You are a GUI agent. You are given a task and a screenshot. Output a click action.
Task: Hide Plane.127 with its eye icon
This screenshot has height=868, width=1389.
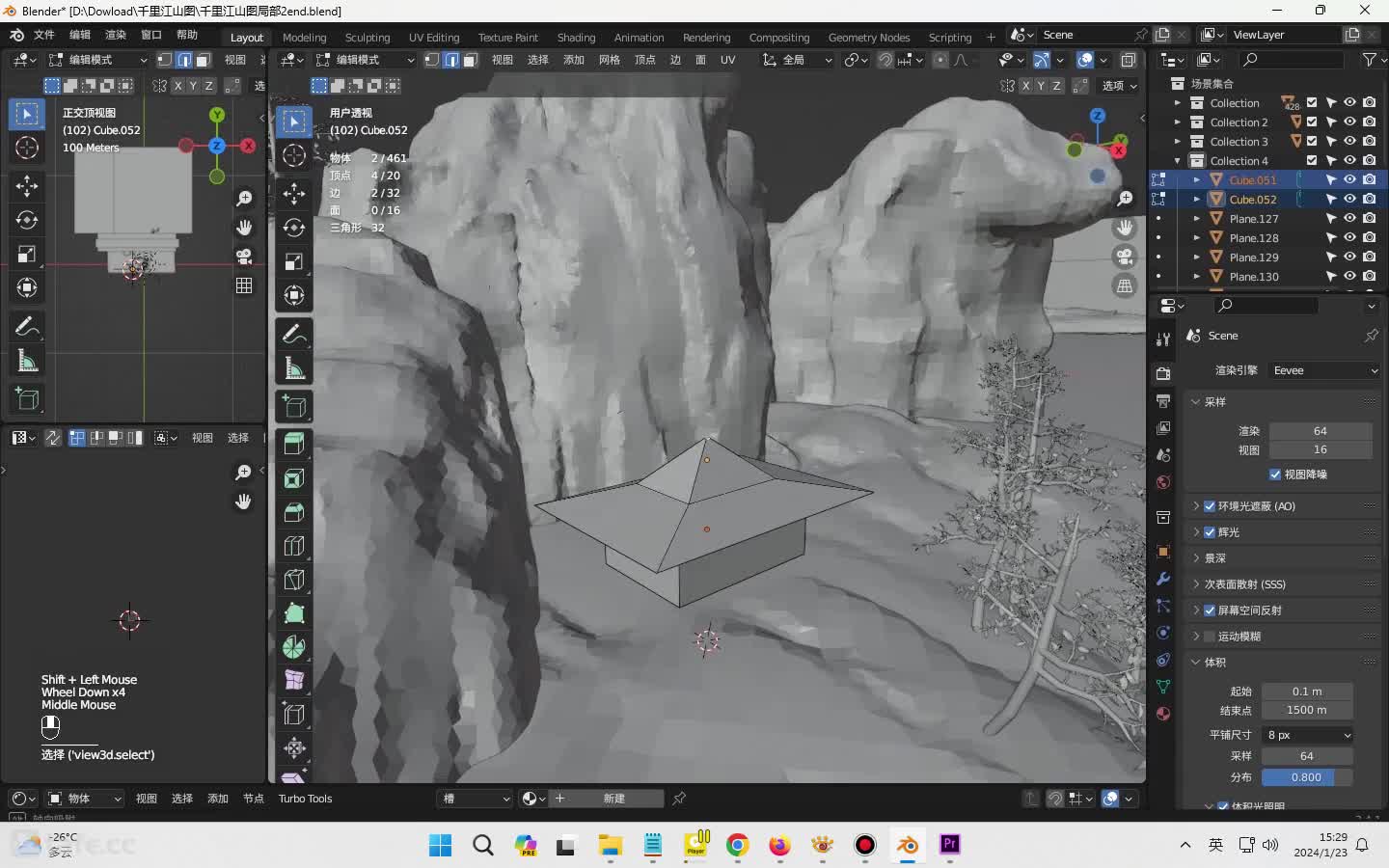[x=1349, y=218]
